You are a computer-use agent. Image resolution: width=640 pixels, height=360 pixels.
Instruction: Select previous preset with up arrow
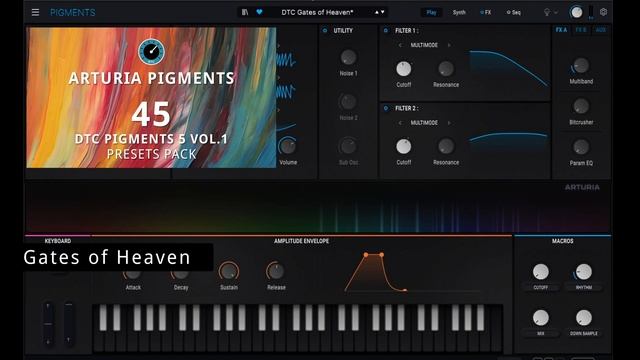coord(377,12)
